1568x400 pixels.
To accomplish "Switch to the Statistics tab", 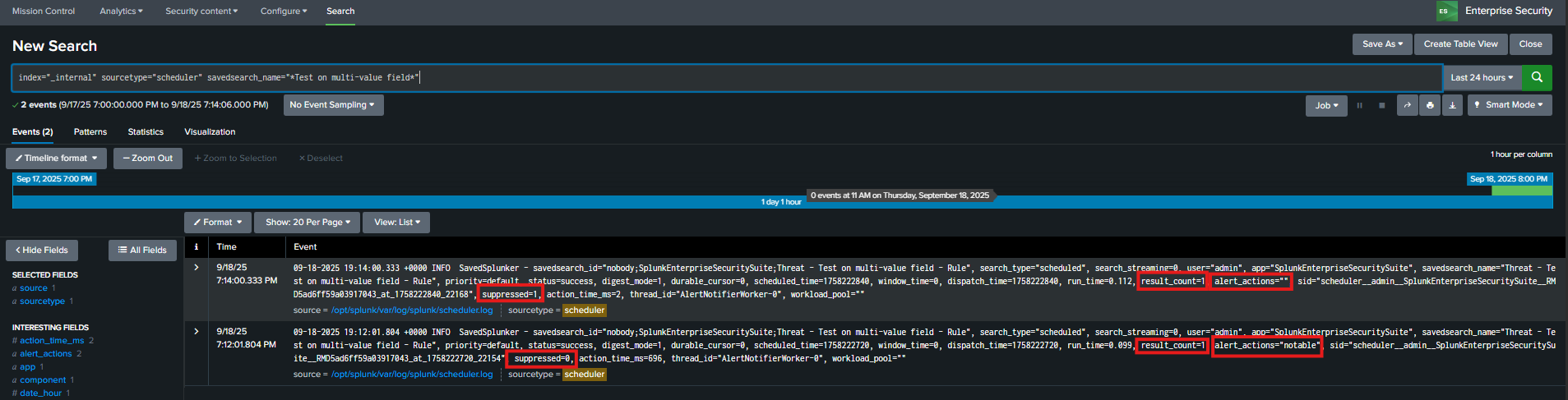I will click(x=146, y=131).
